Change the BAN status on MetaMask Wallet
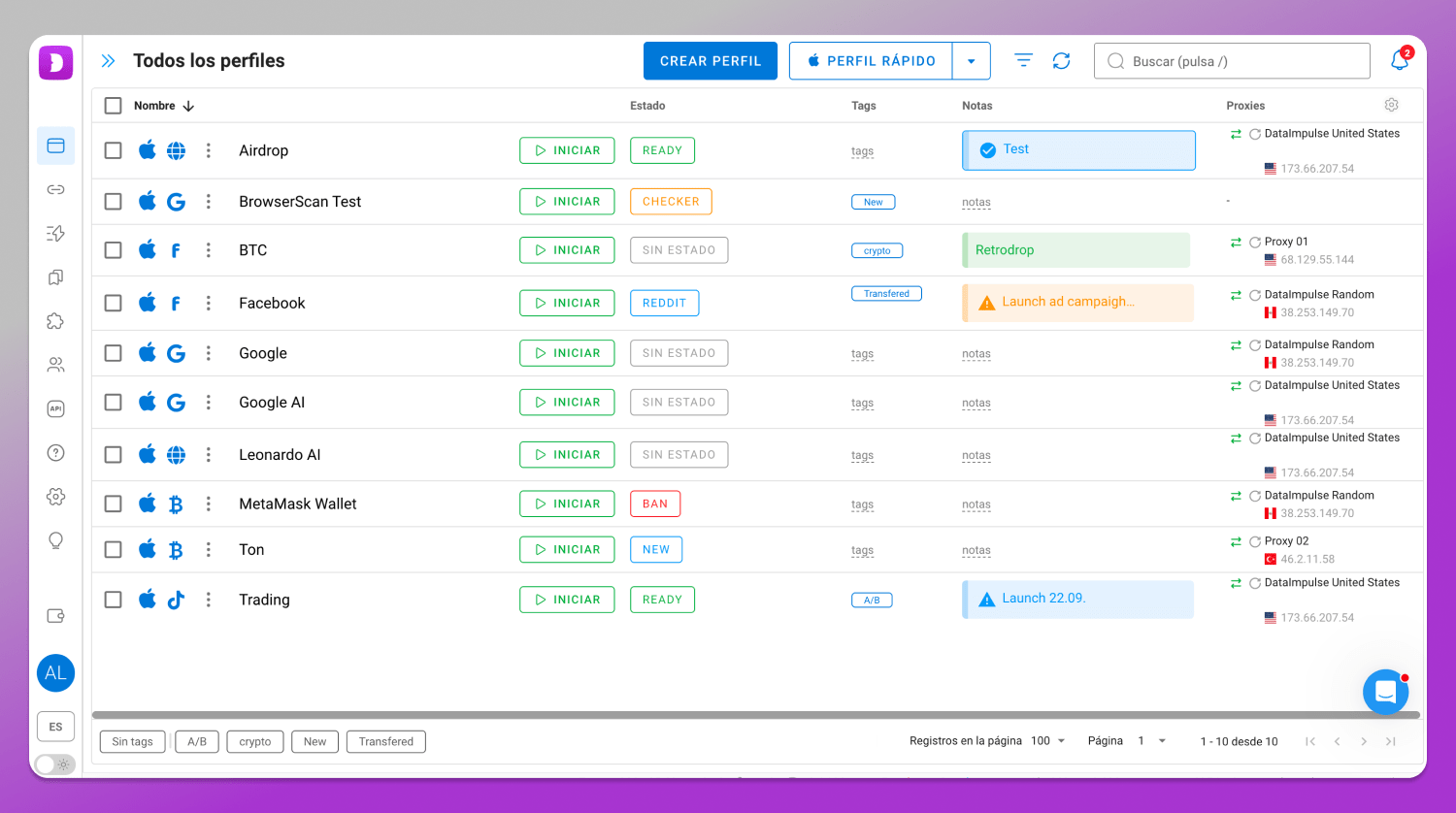Screen dimensions: 1456x813 655,504
